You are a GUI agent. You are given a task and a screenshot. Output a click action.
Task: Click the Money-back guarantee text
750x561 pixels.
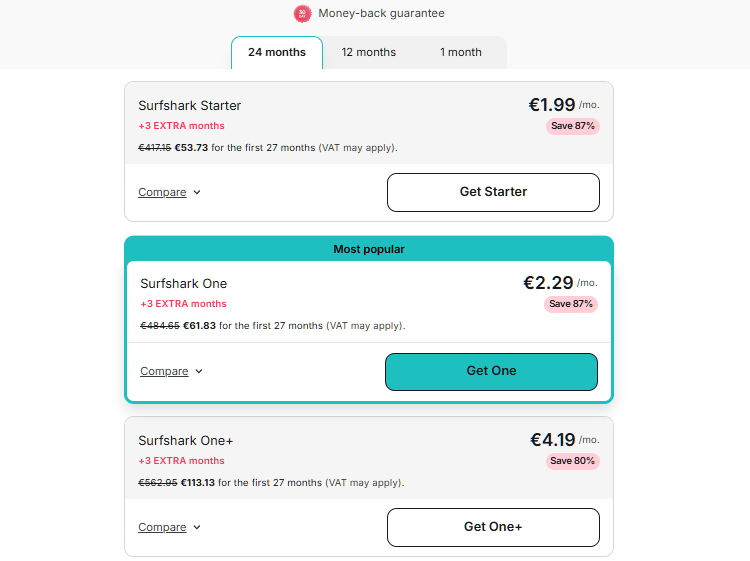[381, 14]
